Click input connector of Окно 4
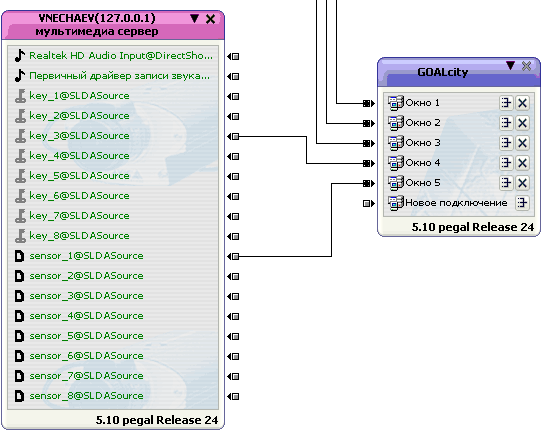 [x=369, y=163]
